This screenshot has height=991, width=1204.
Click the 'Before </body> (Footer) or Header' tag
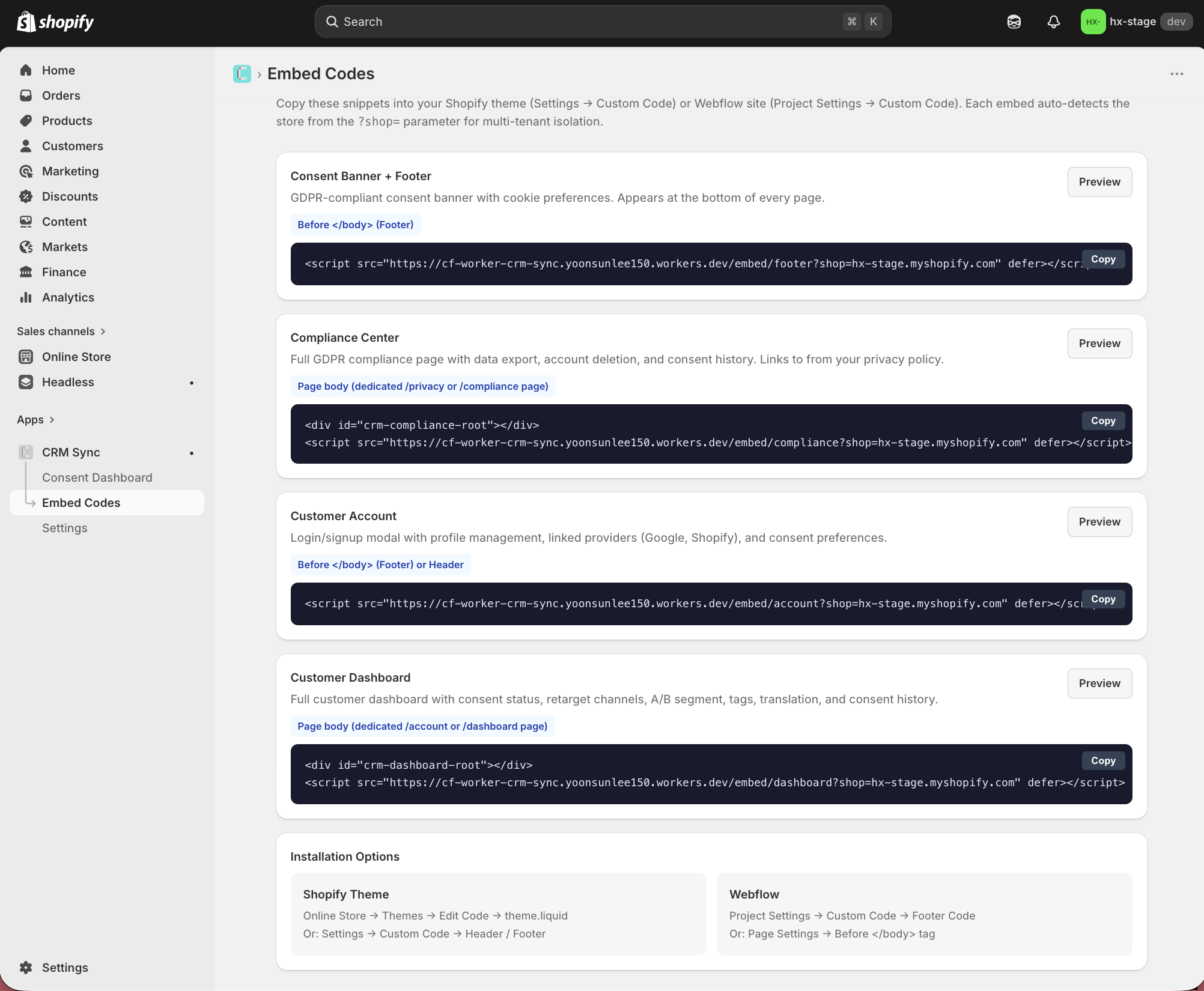(380, 565)
